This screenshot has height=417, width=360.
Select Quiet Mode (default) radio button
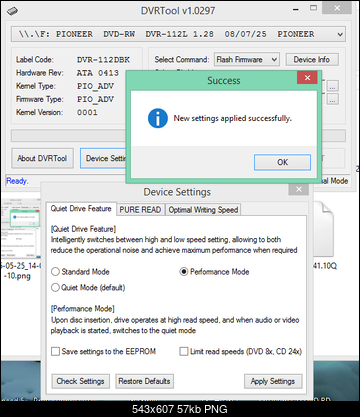[55, 287]
